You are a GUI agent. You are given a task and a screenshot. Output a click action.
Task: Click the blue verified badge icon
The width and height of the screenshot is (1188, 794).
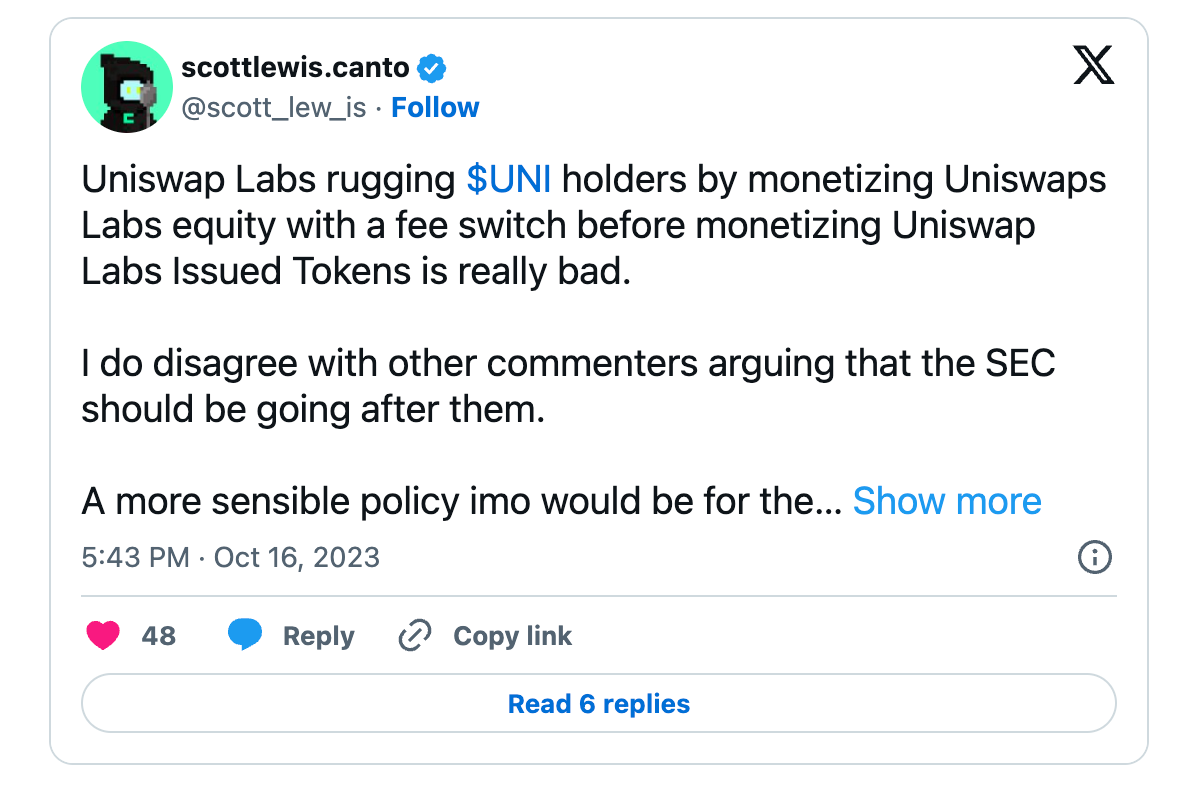(x=432, y=68)
